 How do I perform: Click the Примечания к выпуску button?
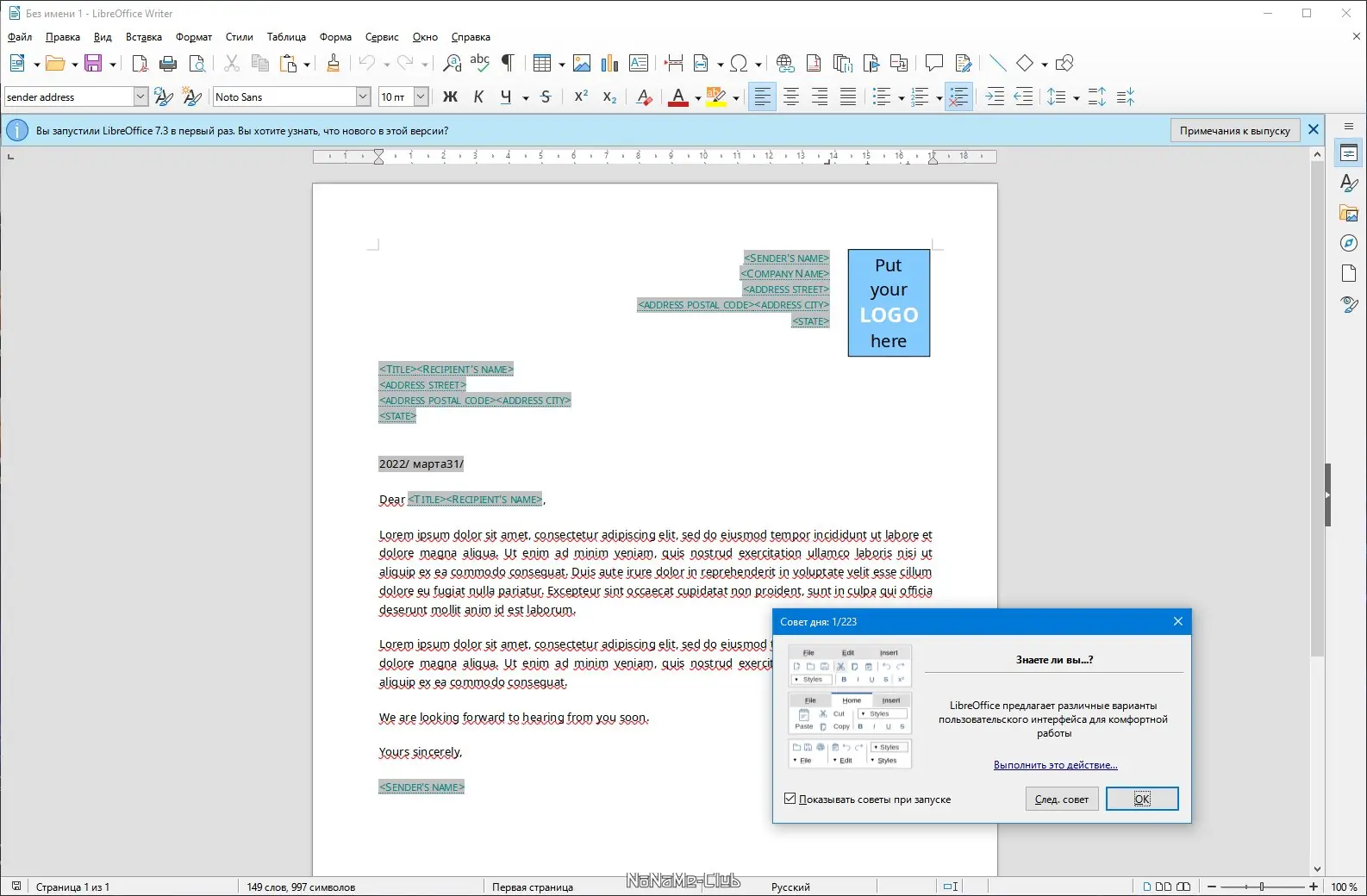[x=1235, y=130]
